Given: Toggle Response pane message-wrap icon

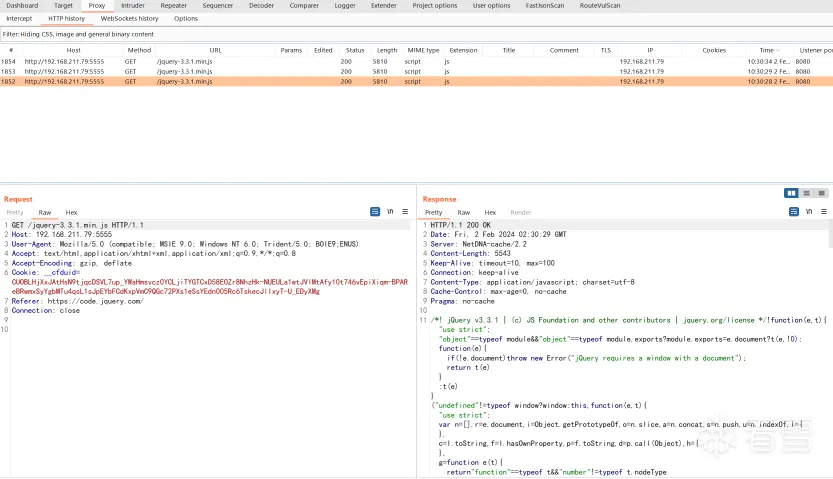Looking at the screenshot, I should [794, 212].
